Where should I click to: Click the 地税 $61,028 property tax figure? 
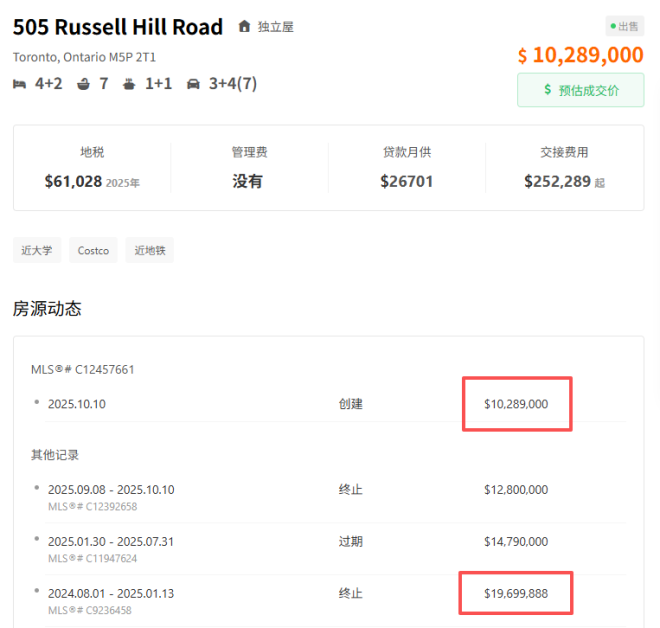click(x=92, y=181)
